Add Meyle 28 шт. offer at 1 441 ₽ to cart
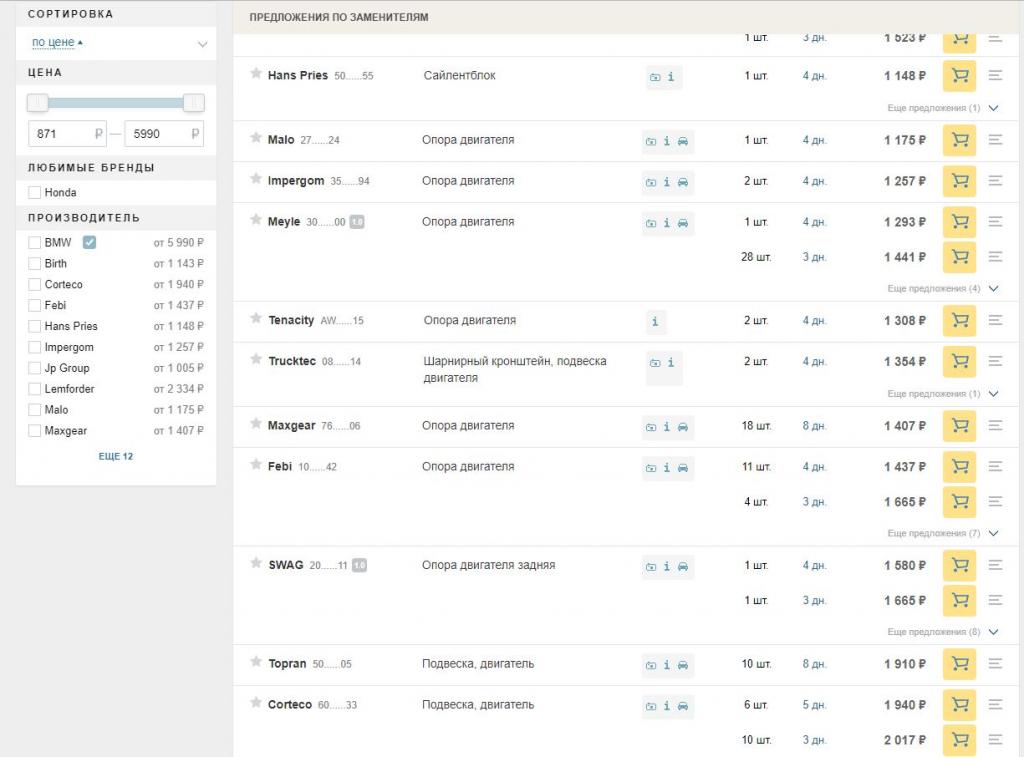Viewport: 1024px width, 757px height. pos(959,257)
